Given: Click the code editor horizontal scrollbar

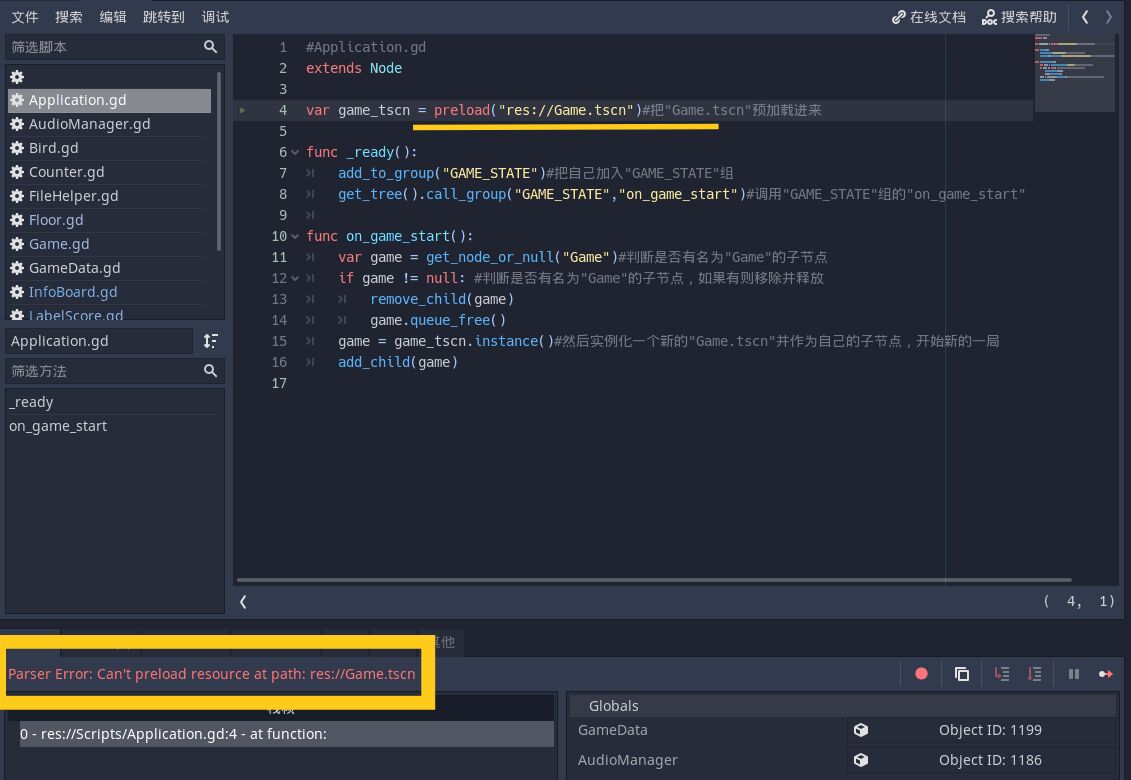Looking at the screenshot, I should [653, 579].
